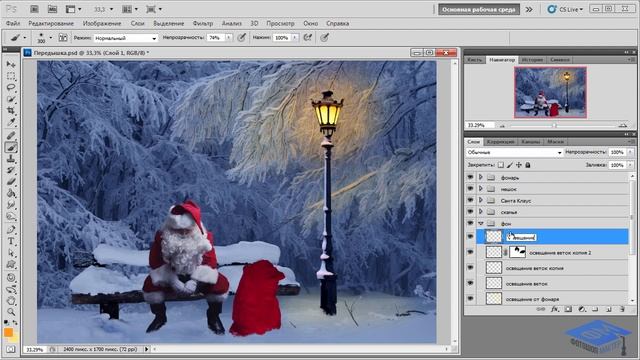Screen dimensions: 640x360
Task: Open the Редактирование menu
Action: tap(51, 23)
